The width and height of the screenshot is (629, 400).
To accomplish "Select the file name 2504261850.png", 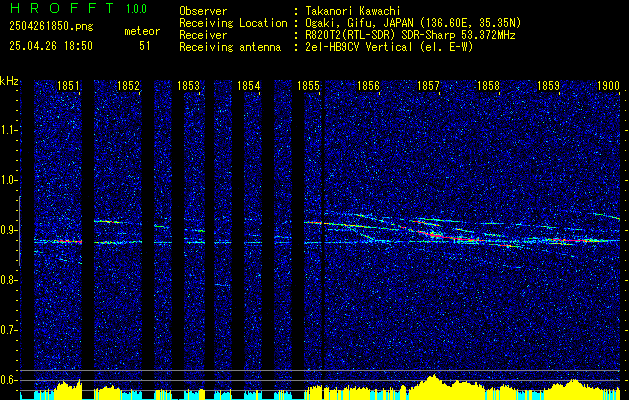I will coord(51,27).
